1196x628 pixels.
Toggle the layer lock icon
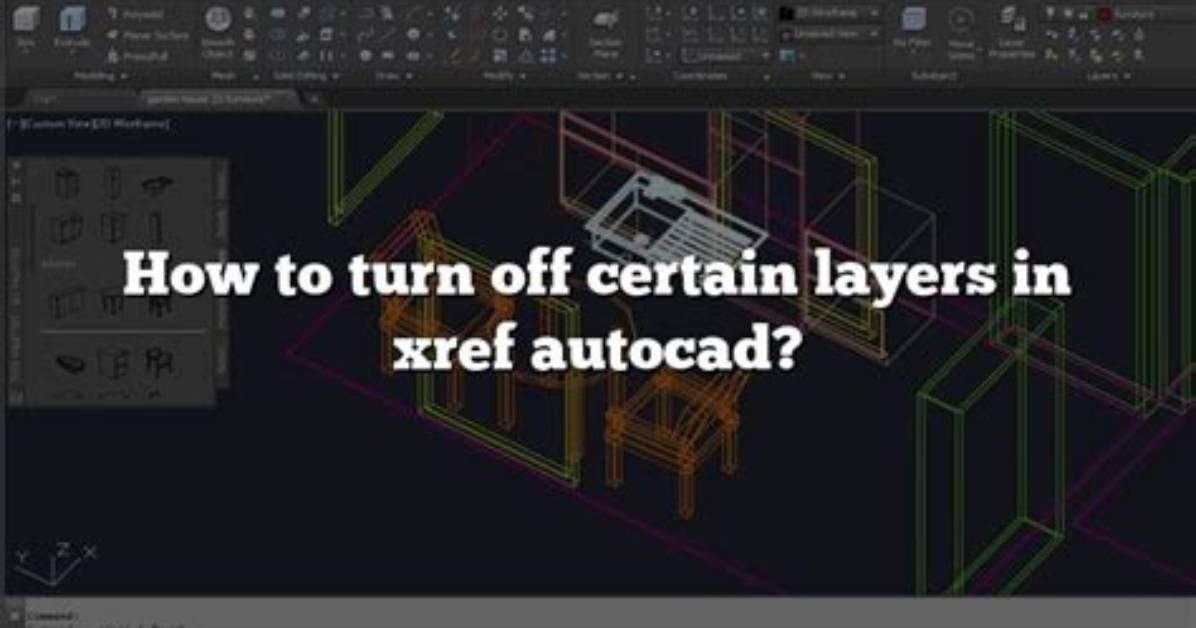(1083, 14)
